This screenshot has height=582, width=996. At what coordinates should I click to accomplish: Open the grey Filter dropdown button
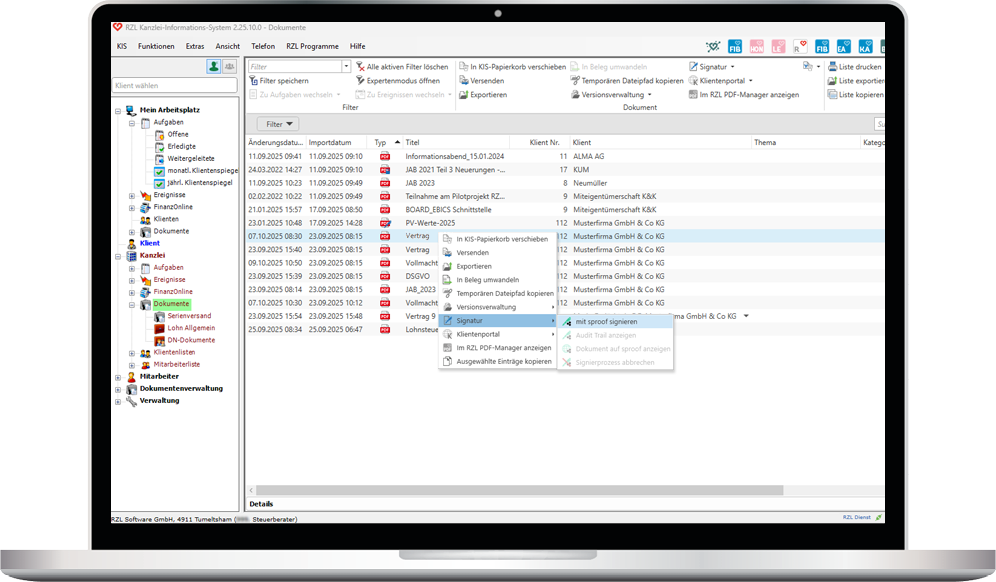point(278,124)
